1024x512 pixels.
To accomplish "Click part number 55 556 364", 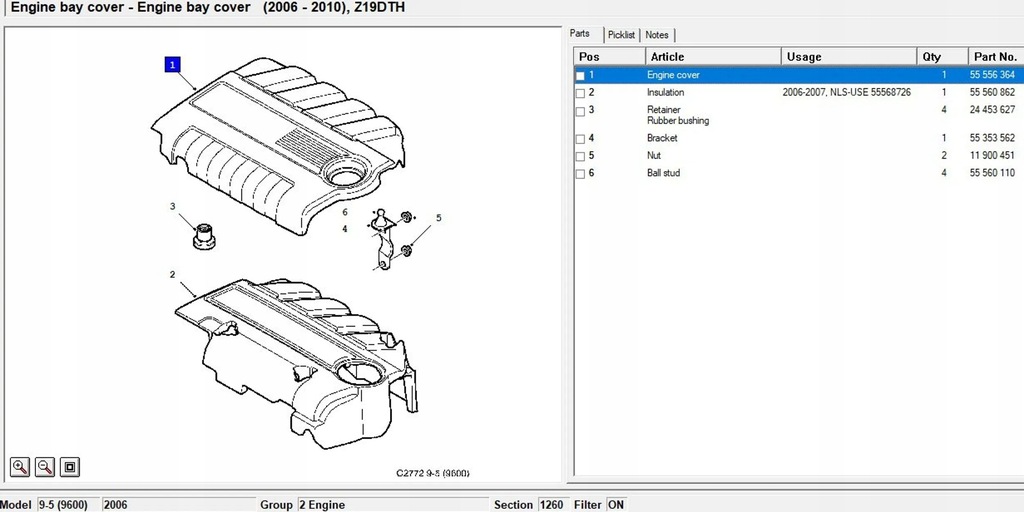I will [992, 75].
